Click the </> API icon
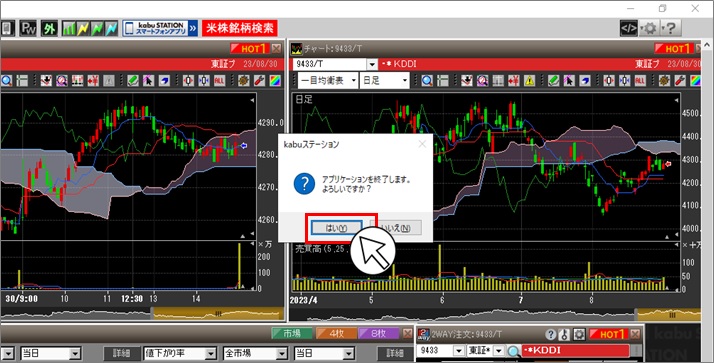The height and width of the screenshot is (363, 714). (x=629, y=29)
